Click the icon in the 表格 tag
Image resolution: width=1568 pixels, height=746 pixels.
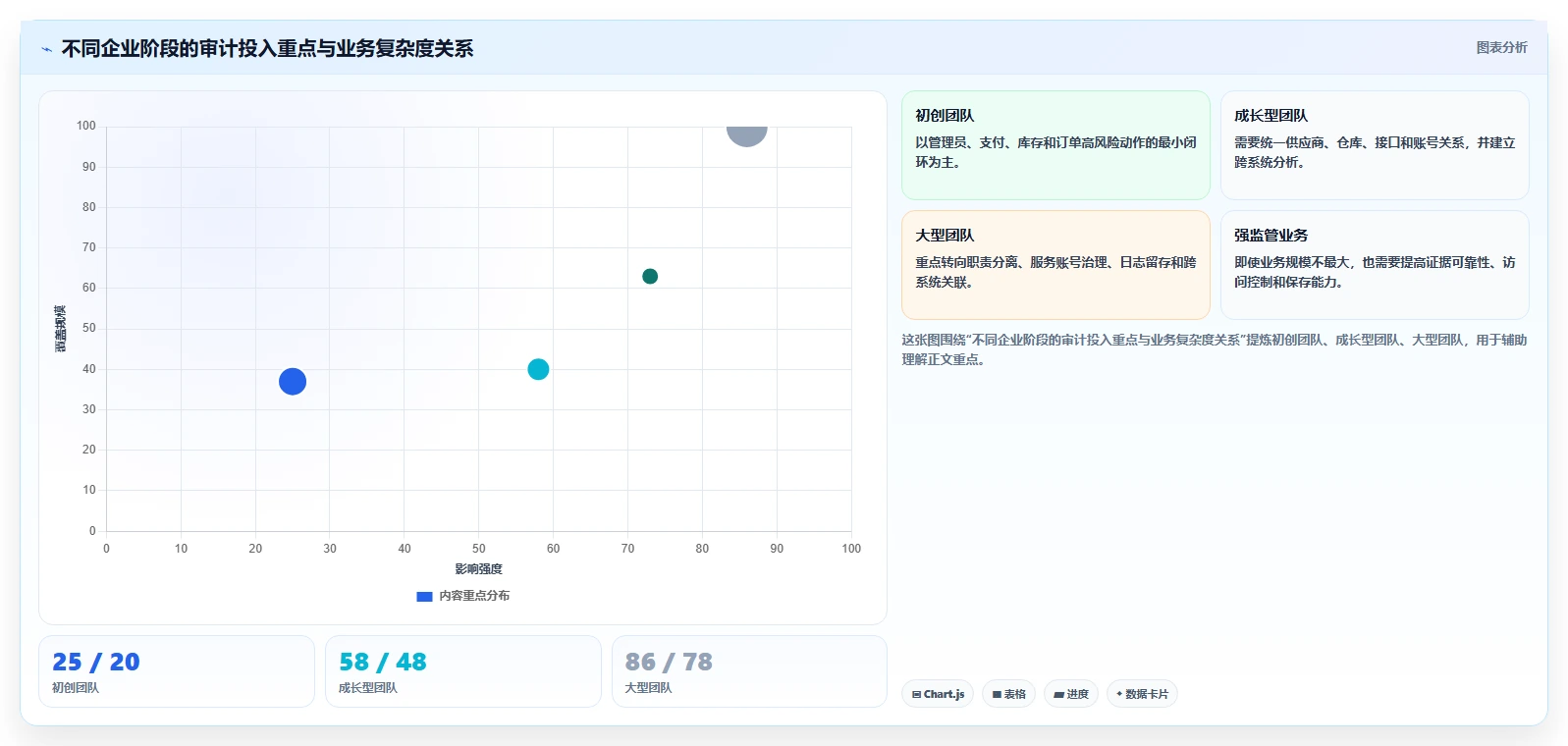pos(997,694)
